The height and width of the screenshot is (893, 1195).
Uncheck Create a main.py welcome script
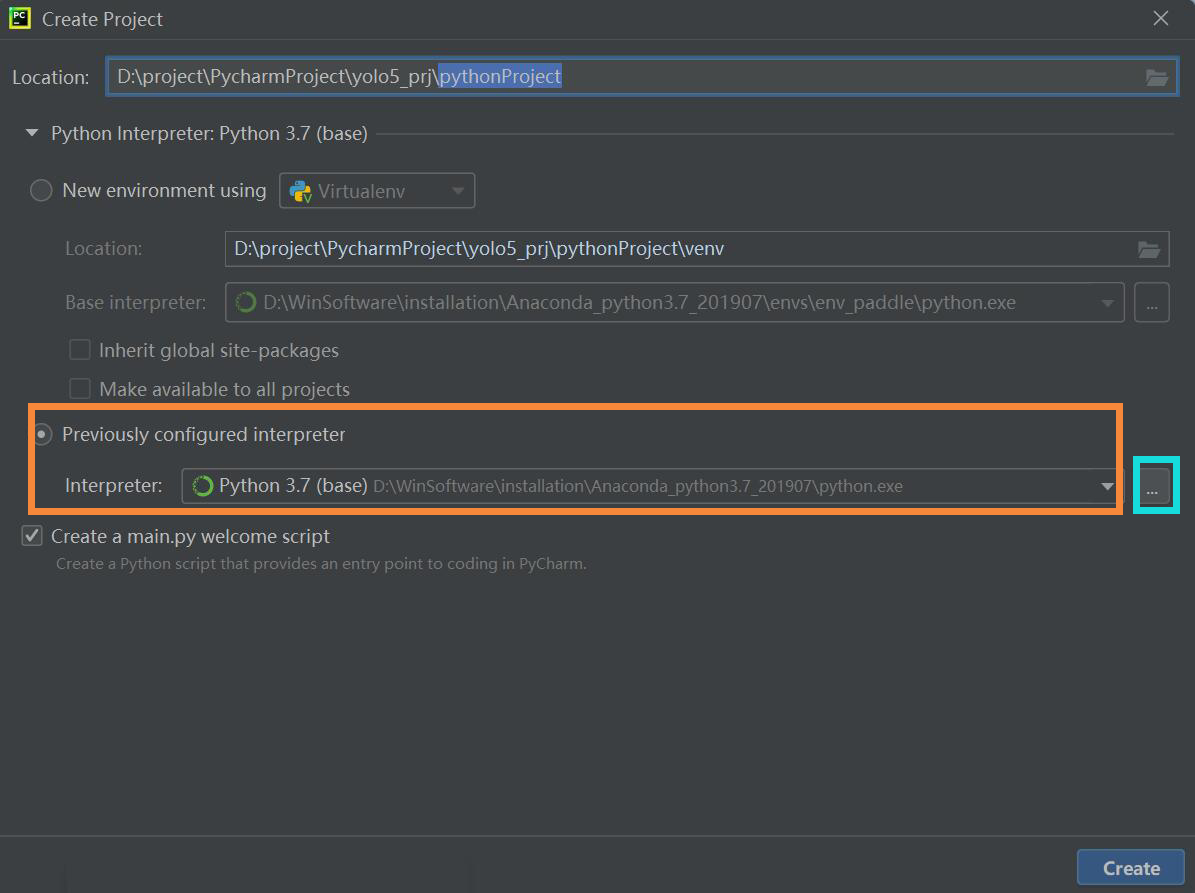tap(32, 536)
